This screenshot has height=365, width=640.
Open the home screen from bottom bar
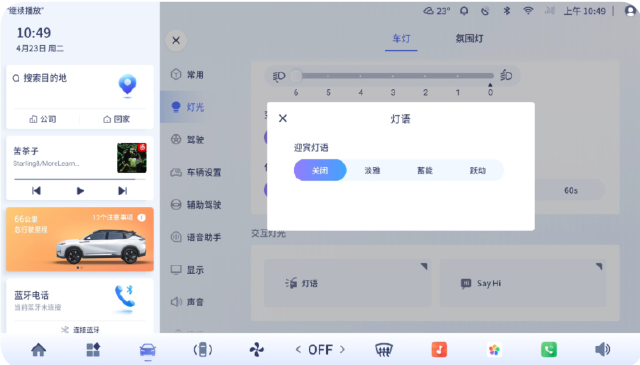pyautogui.click(x=38, y=350)
